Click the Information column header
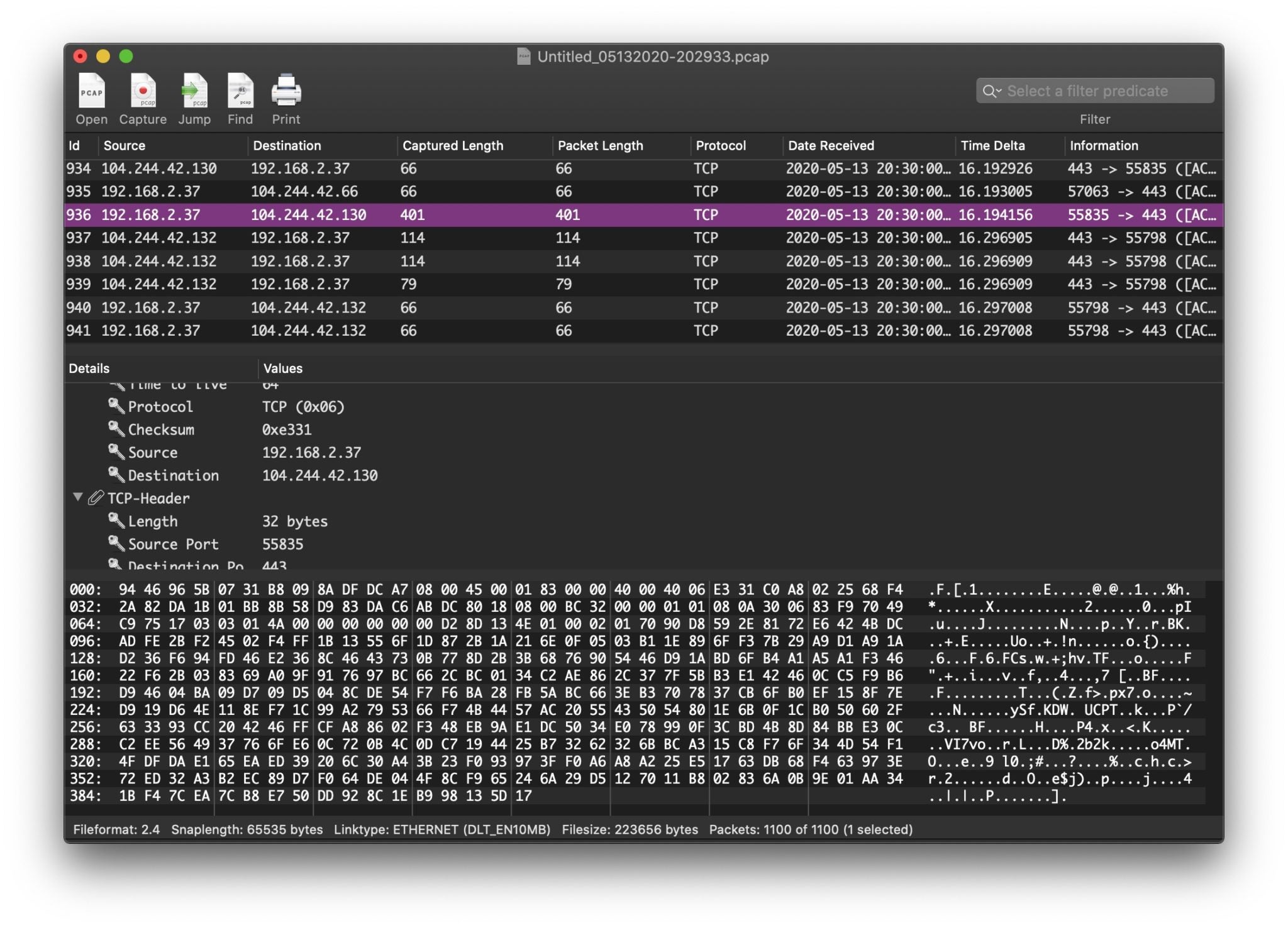1288x928 pixels. tap(1105, 145)
